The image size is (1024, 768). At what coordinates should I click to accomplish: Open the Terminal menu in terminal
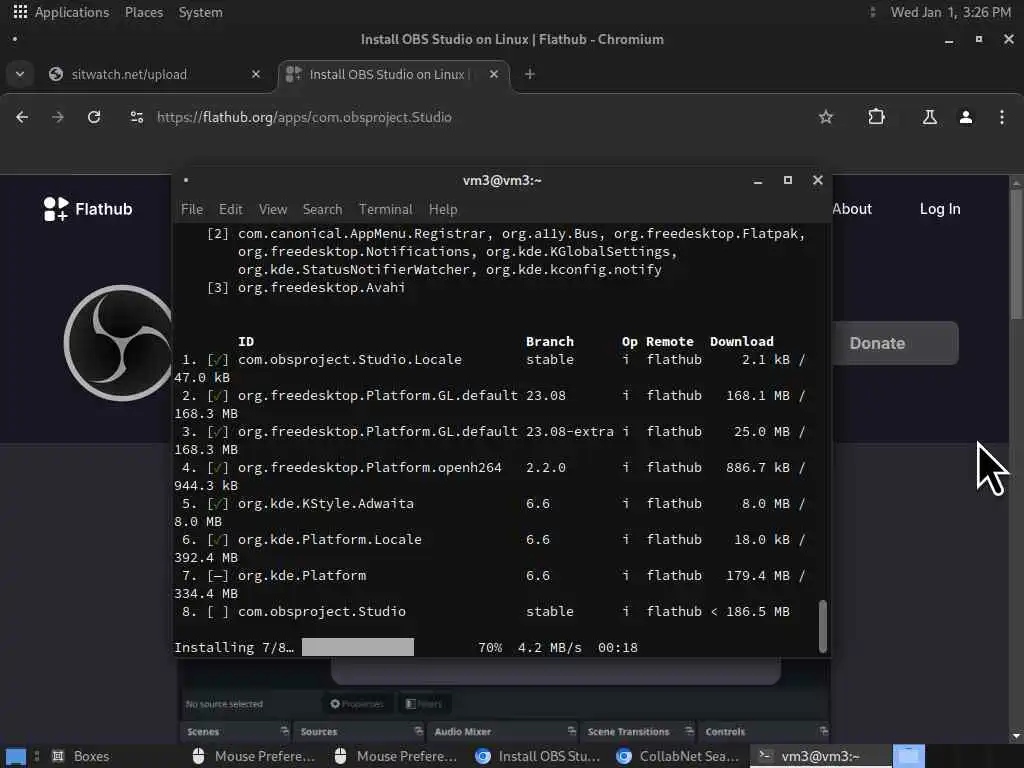point(386,209)
